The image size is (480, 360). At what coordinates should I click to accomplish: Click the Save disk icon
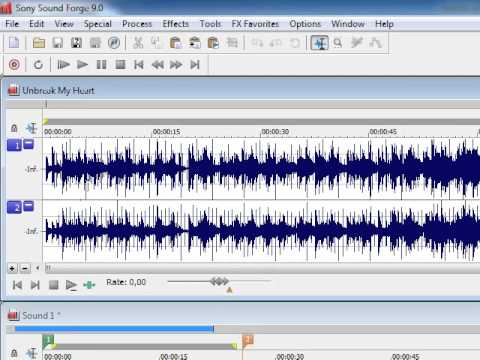(x=58, y=43)
